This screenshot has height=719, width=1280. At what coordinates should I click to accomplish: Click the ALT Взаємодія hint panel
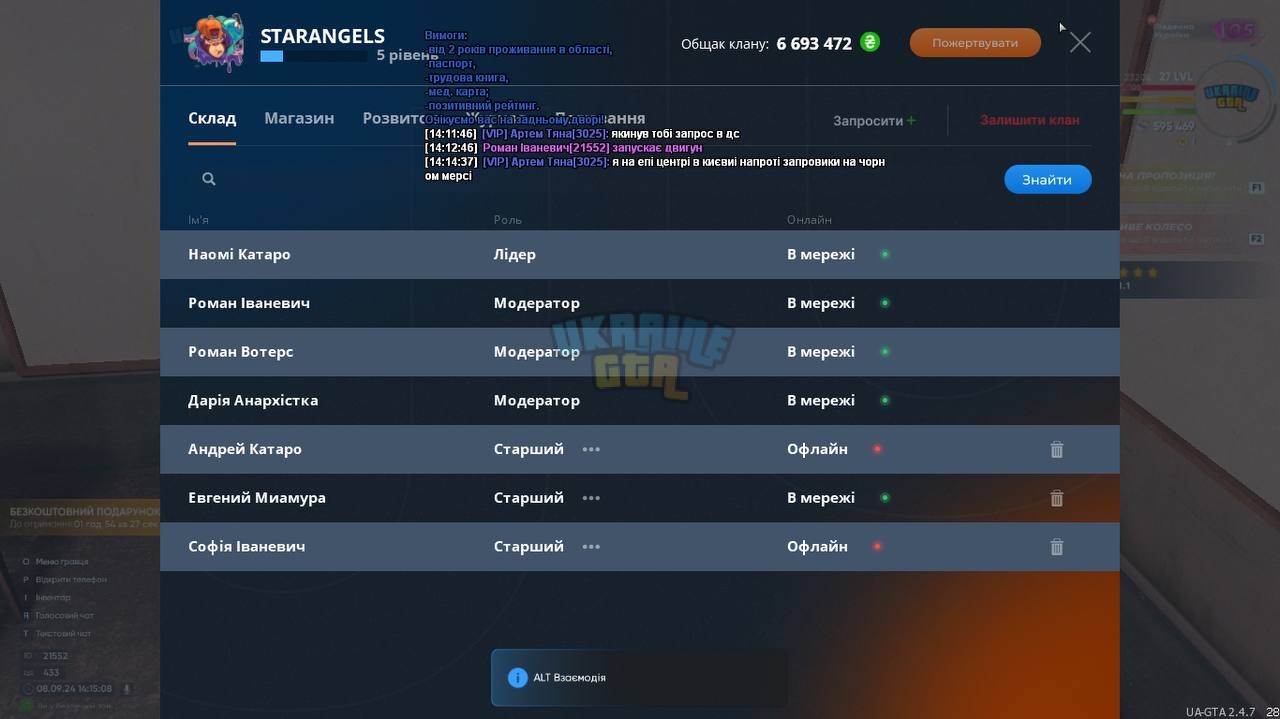(639, 678)
